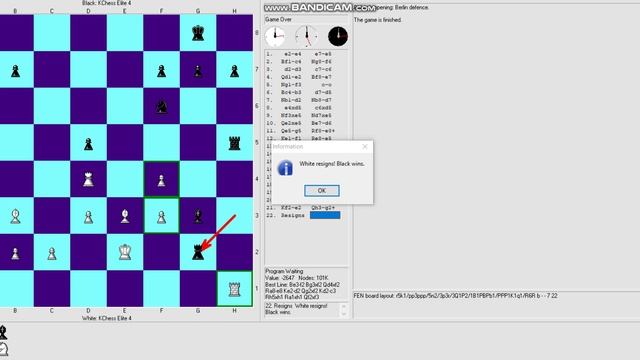Select move c7-c6 in move list
The image size is (640, 360).
[323, 69]
